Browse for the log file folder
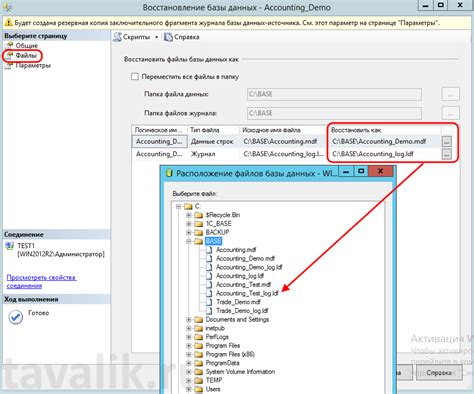This screenshot has width=474, height=394. [450, 113]
